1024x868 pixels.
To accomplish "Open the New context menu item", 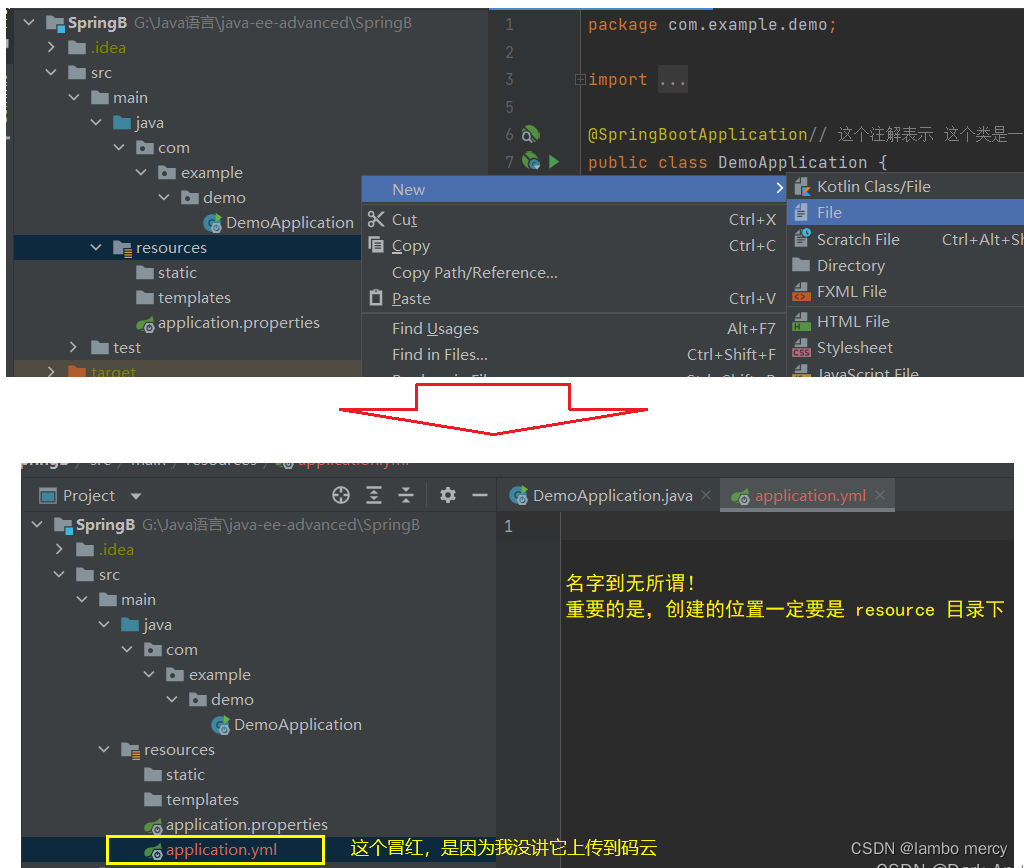I will [573, 189].
